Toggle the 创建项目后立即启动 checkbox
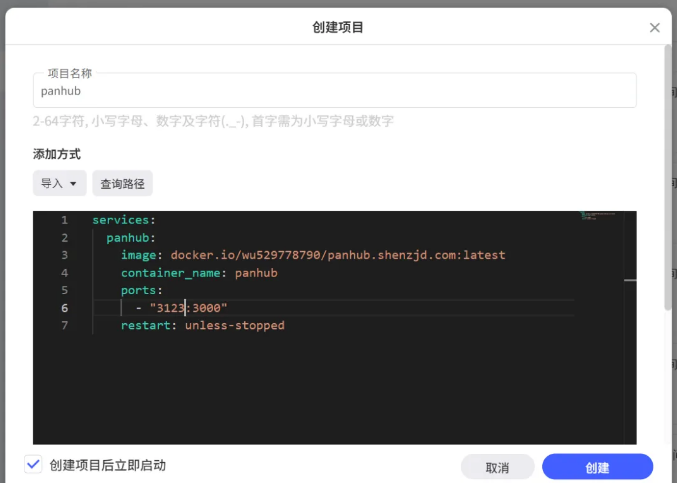This screenshot has width=677, height=483. click(34, 465)
